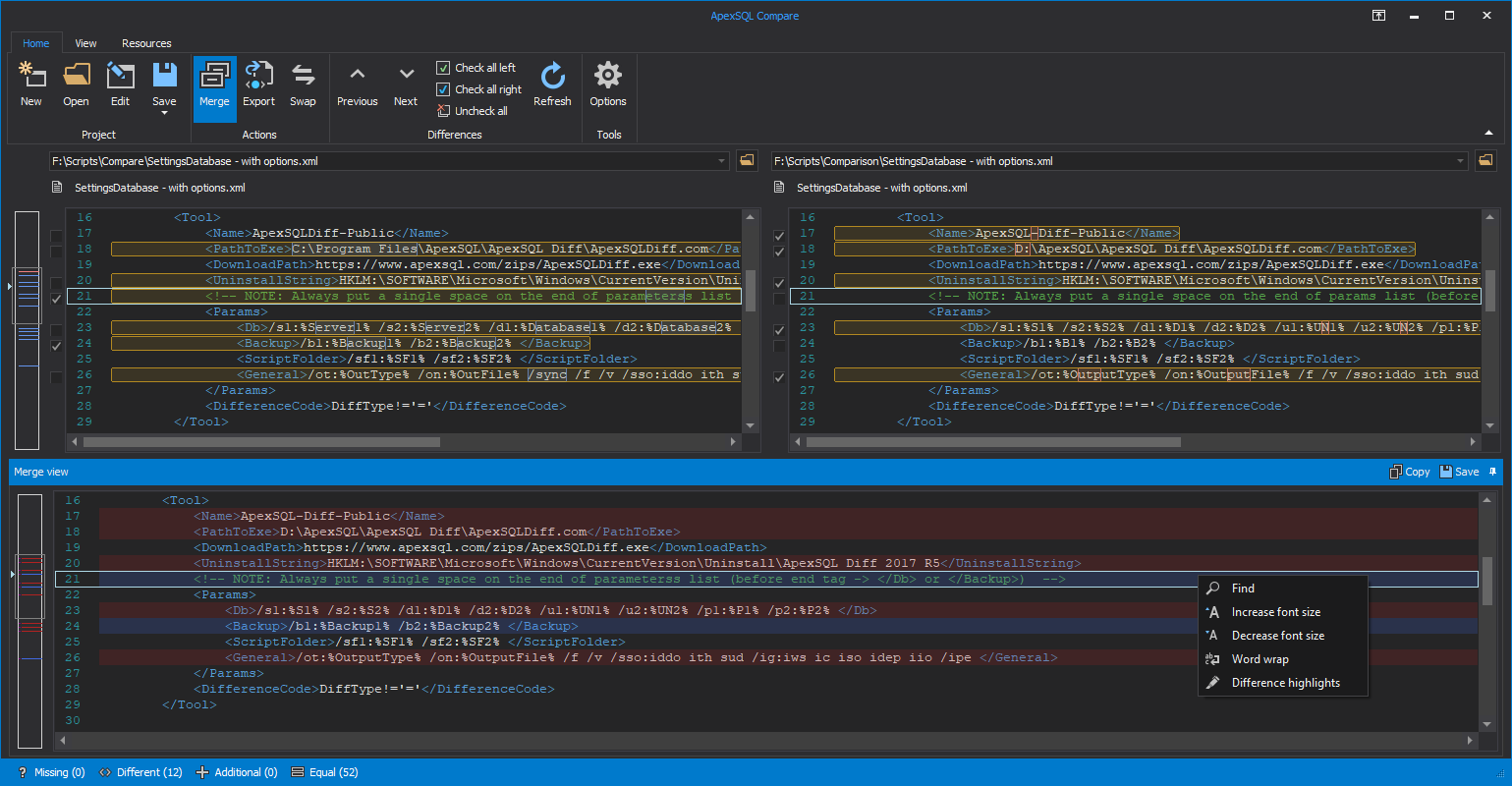Toggle the Check all right checkbox

tap(443, 89)
